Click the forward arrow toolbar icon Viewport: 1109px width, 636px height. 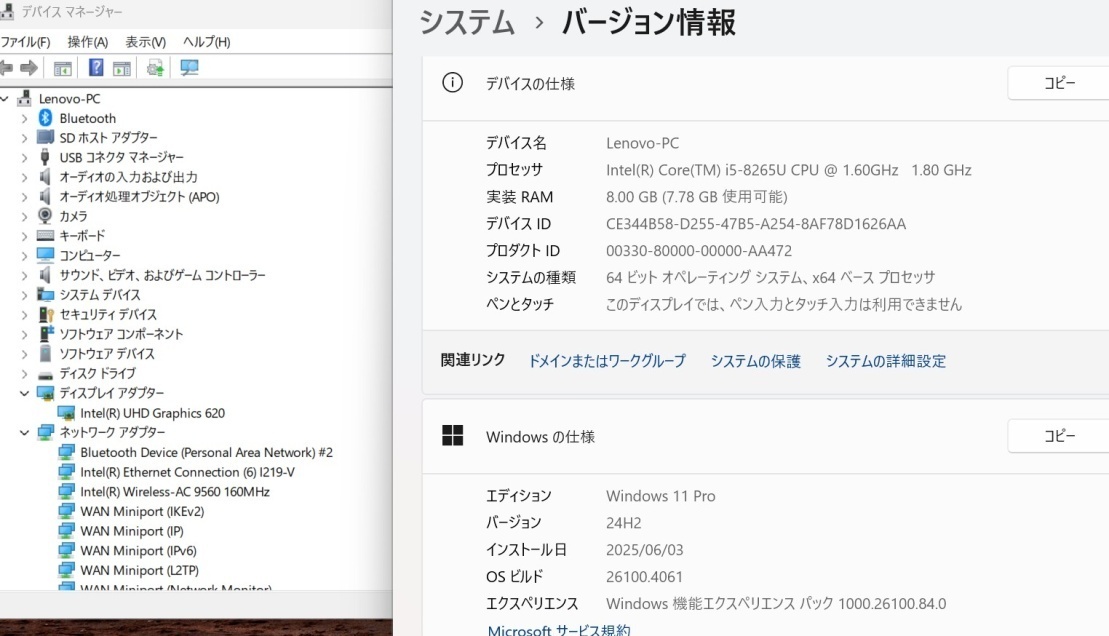tap(29, 68)
